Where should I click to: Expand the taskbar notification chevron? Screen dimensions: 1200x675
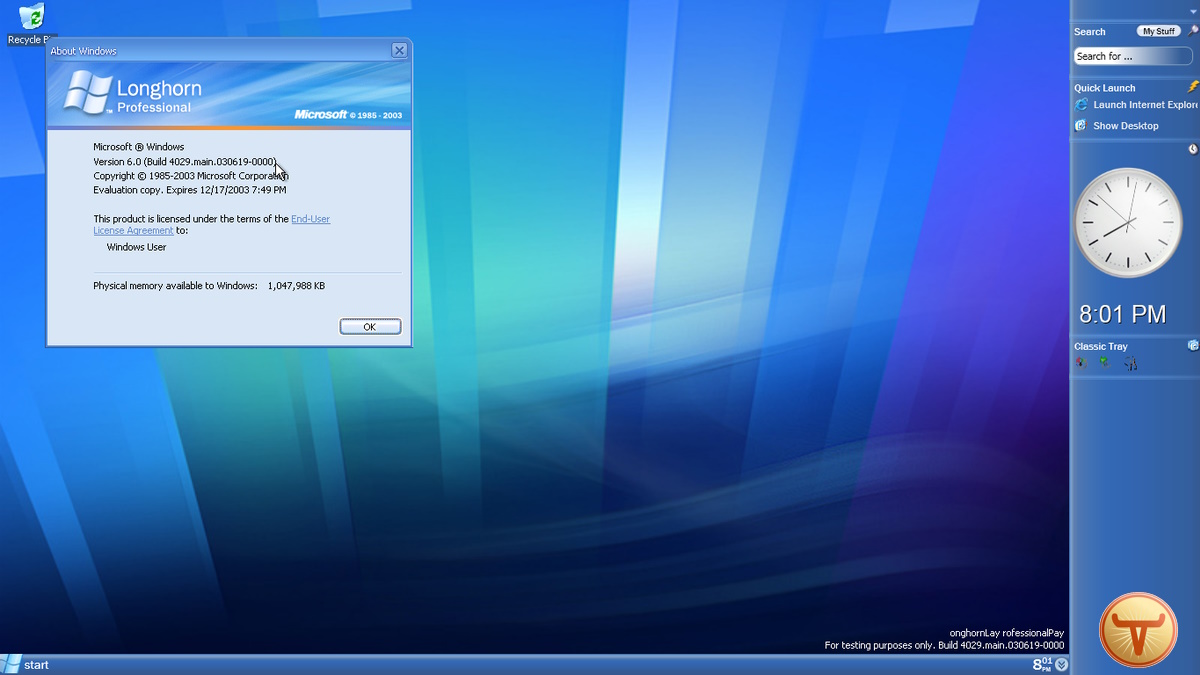1061,665
